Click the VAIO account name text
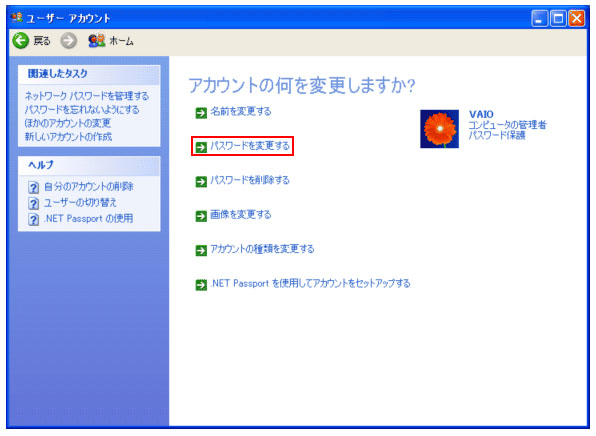Screen dimensions: 596x436 coord(481,114)
